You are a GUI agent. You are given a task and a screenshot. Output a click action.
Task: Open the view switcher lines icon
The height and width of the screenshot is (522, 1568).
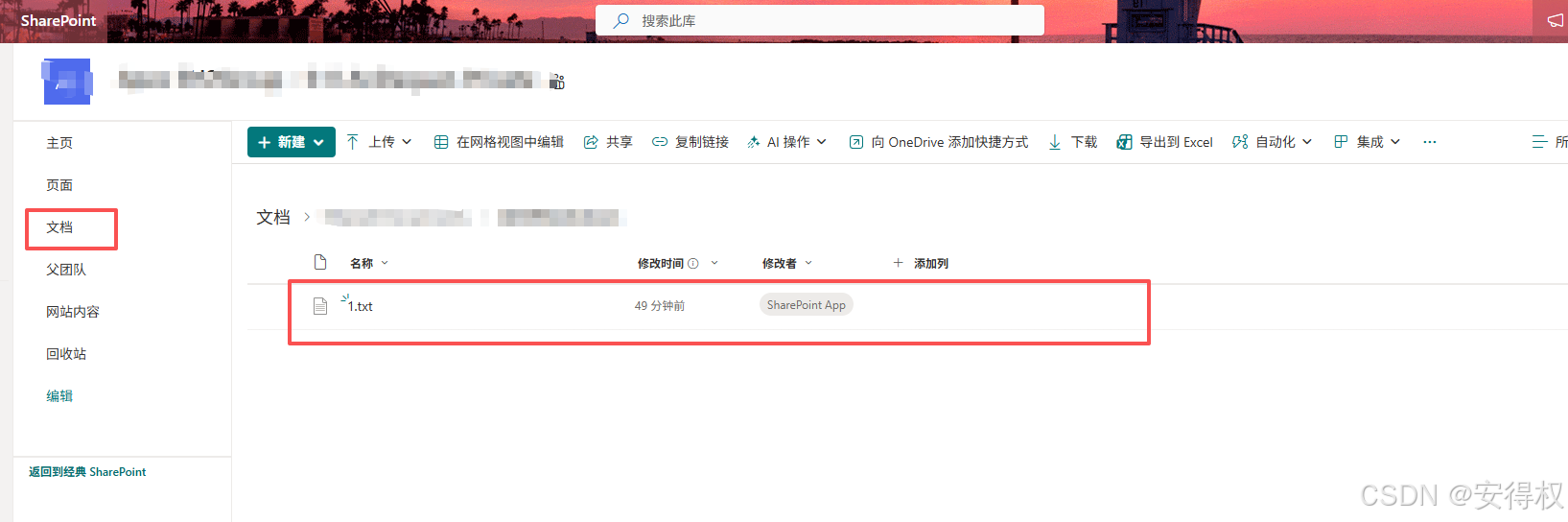[1539, 142]
